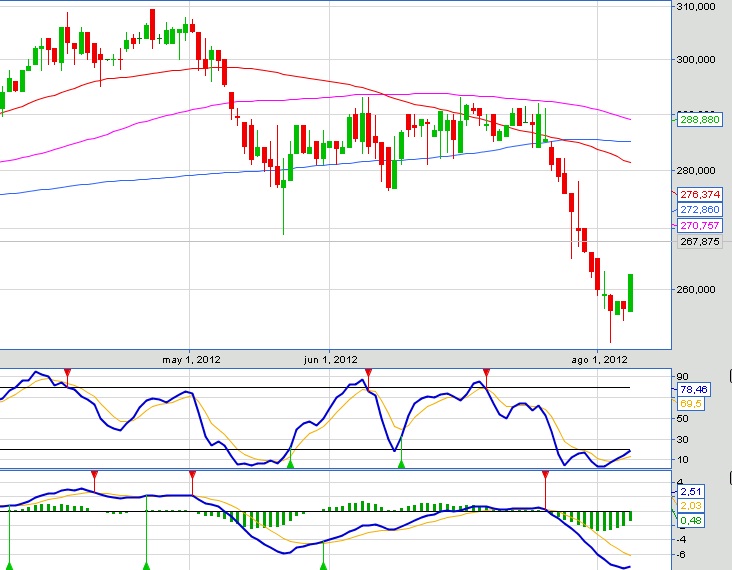This screenshot has height=570, width=732.
Task: Select the leftmost red sell marker in the MACD panel
Action: (94, 474)
